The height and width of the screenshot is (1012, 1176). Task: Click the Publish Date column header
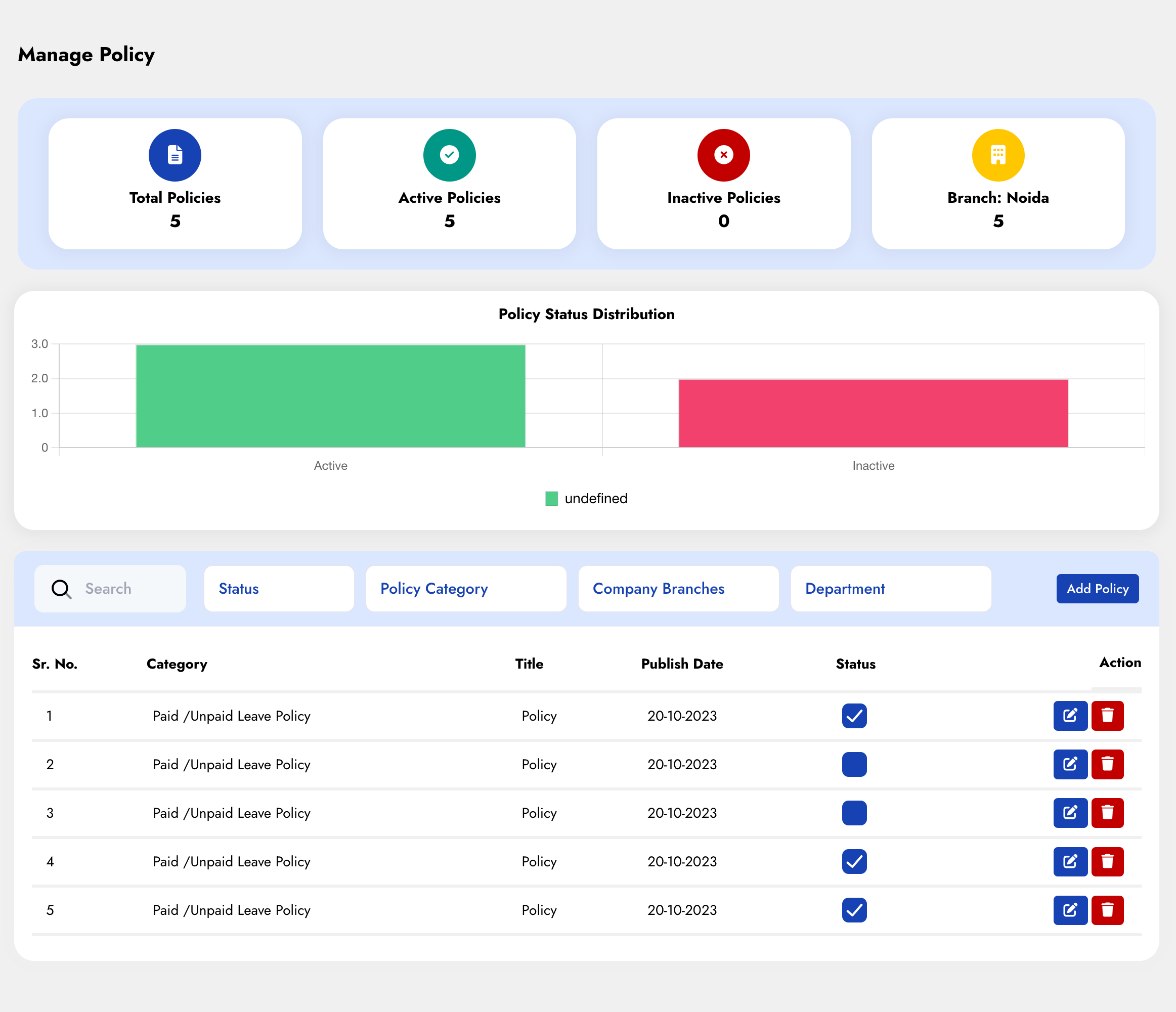[682, 664]
